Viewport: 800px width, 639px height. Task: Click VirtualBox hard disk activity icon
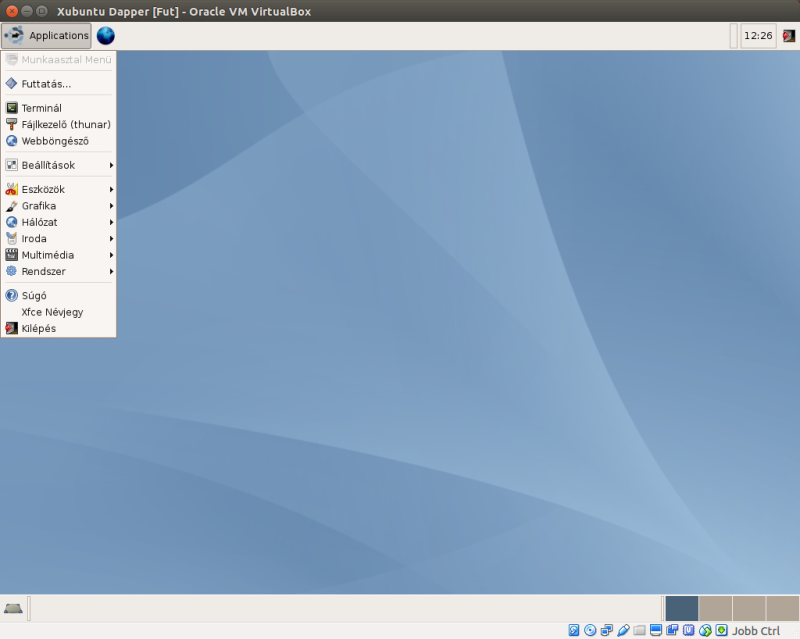[573, 630]
